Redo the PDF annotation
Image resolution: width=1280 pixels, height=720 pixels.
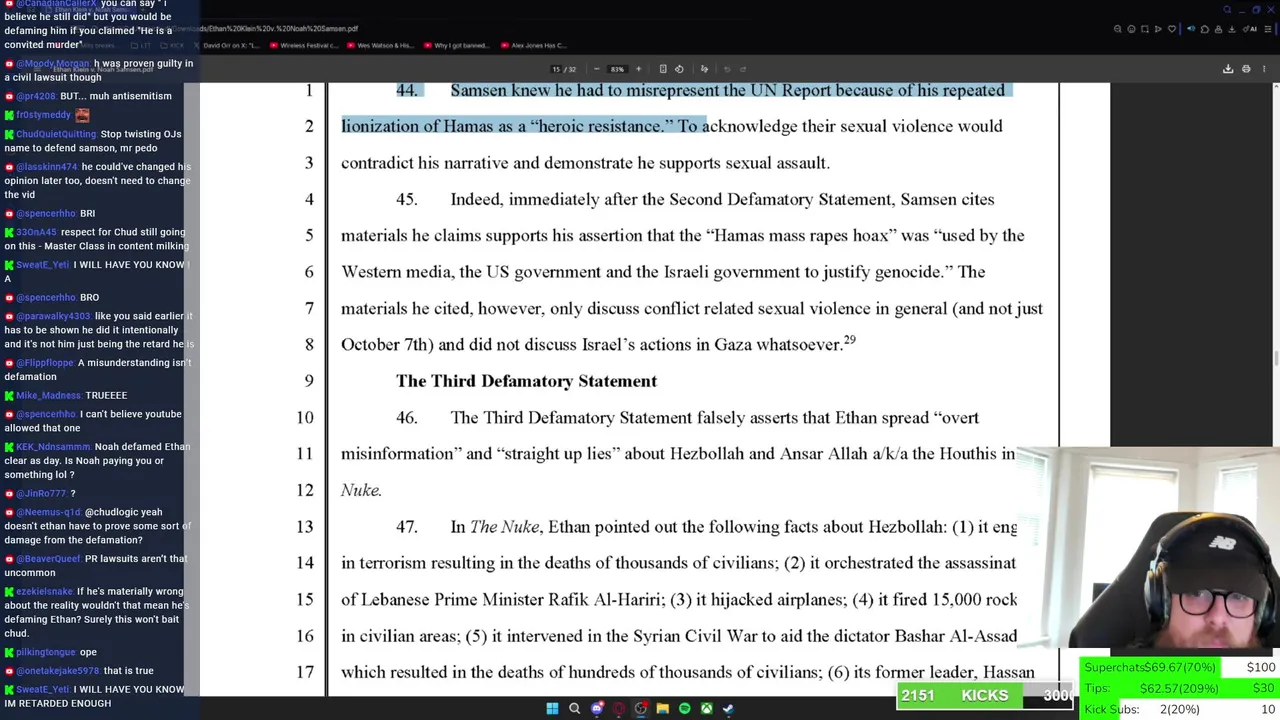742,69
